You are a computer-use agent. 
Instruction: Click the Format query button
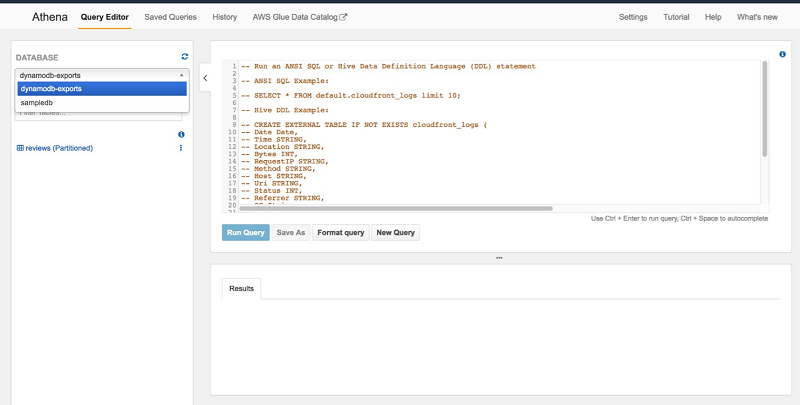click(x=341, y=233)
